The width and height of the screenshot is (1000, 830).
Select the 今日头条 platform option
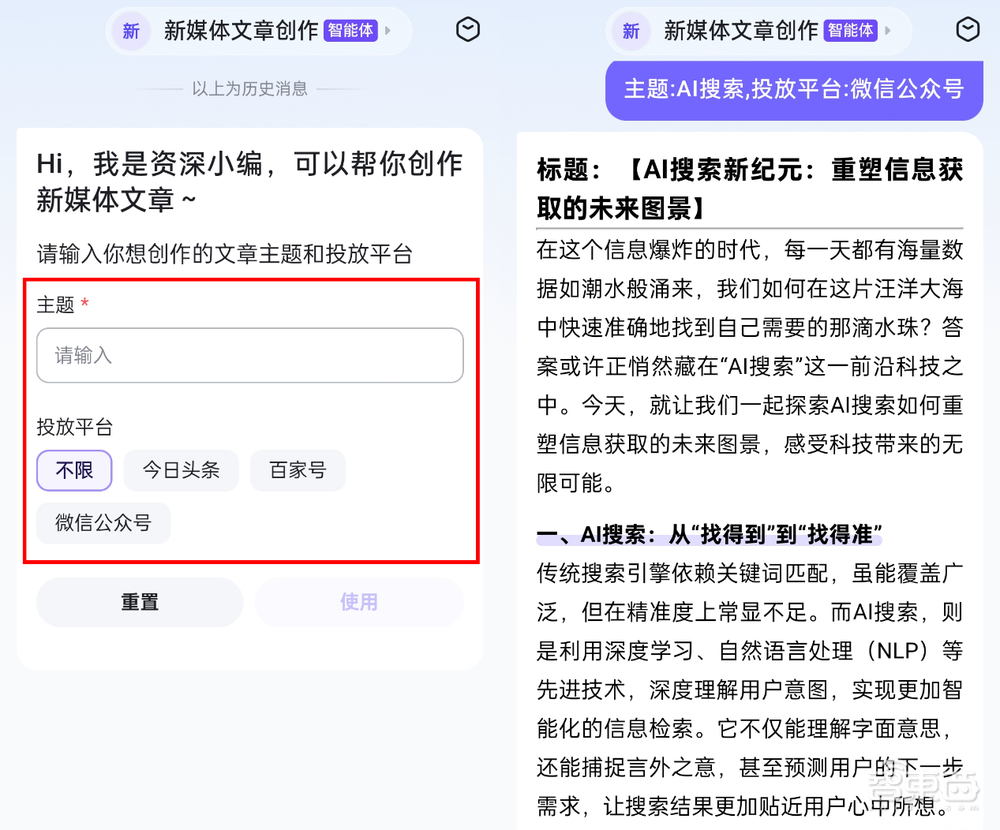181,470
